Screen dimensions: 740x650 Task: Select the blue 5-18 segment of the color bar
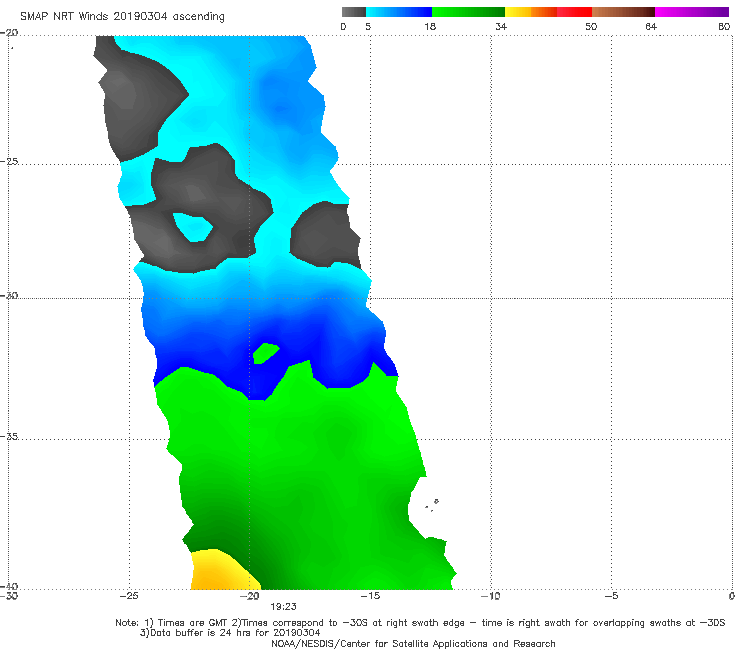(399, 12)
